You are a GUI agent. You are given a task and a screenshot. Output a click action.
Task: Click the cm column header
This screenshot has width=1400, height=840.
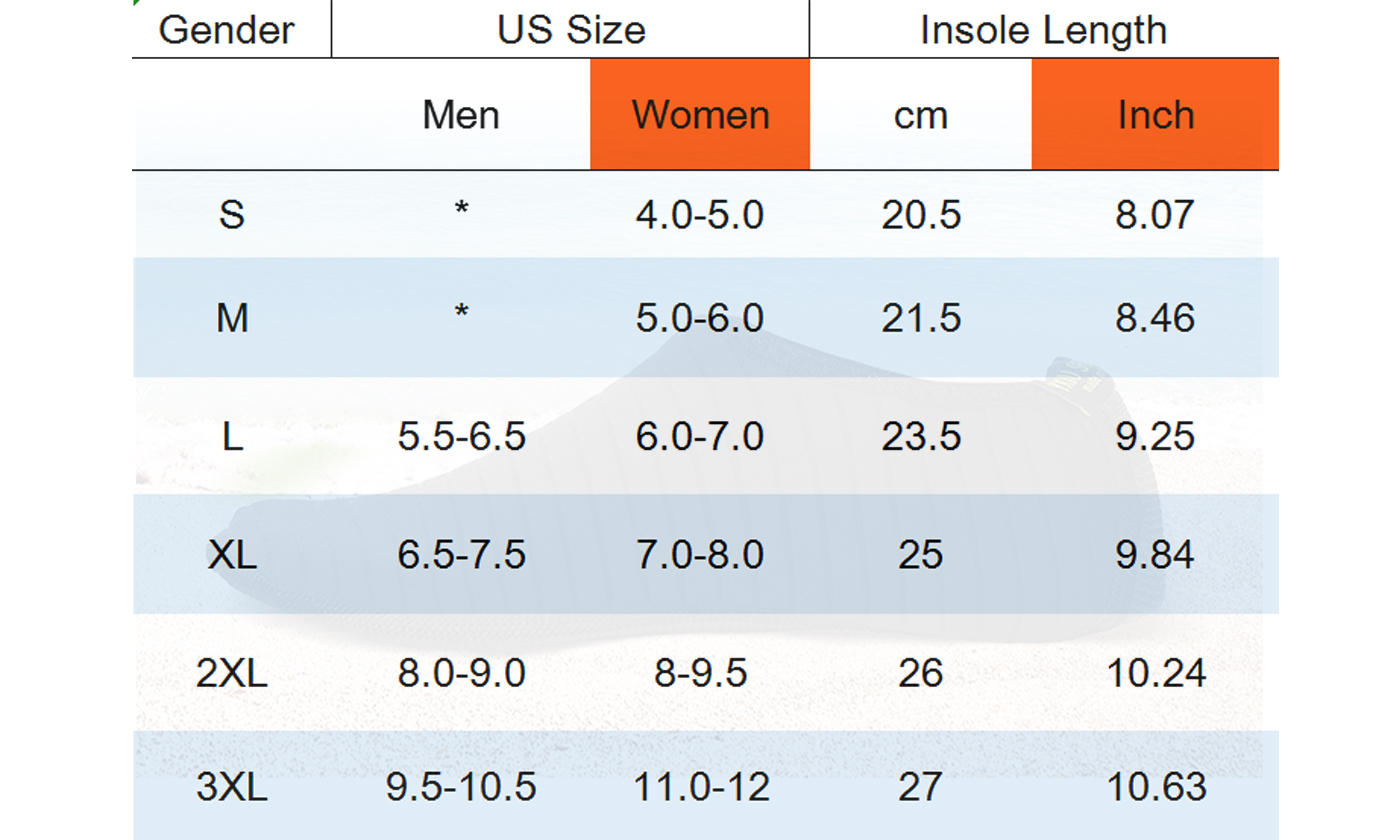pyautogui.click(x=920, y=115)
